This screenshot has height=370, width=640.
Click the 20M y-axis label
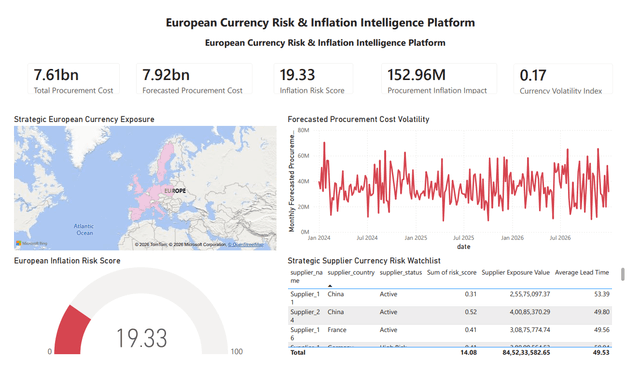[x=303, y=207]
